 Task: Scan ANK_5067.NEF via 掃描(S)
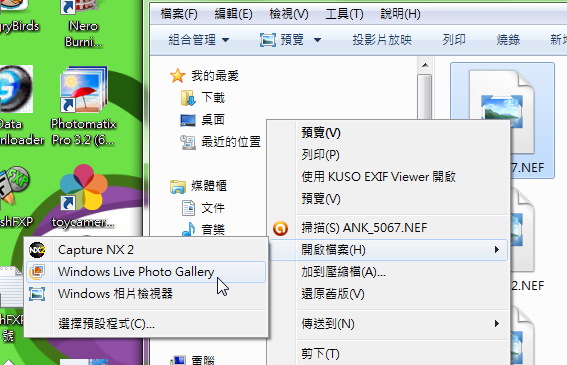[389, 228]
